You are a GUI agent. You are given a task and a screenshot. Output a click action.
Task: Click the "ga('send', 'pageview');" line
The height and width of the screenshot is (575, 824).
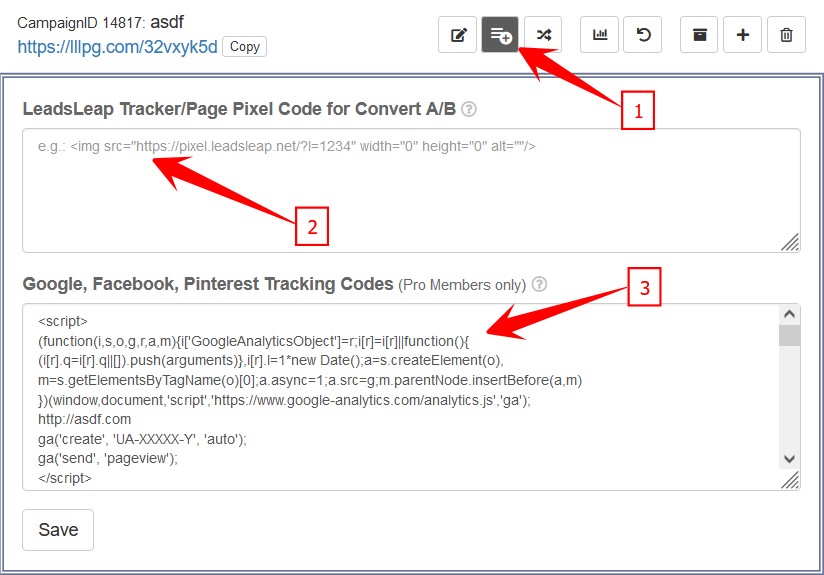[x=108, y=458]
